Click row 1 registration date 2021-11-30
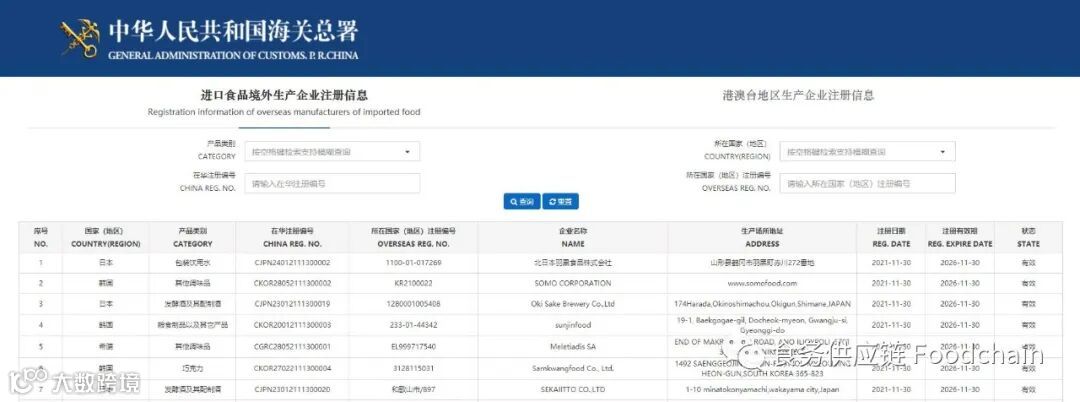The height and width of the screenshot is (402, 1080). click(x=889, y=262)
